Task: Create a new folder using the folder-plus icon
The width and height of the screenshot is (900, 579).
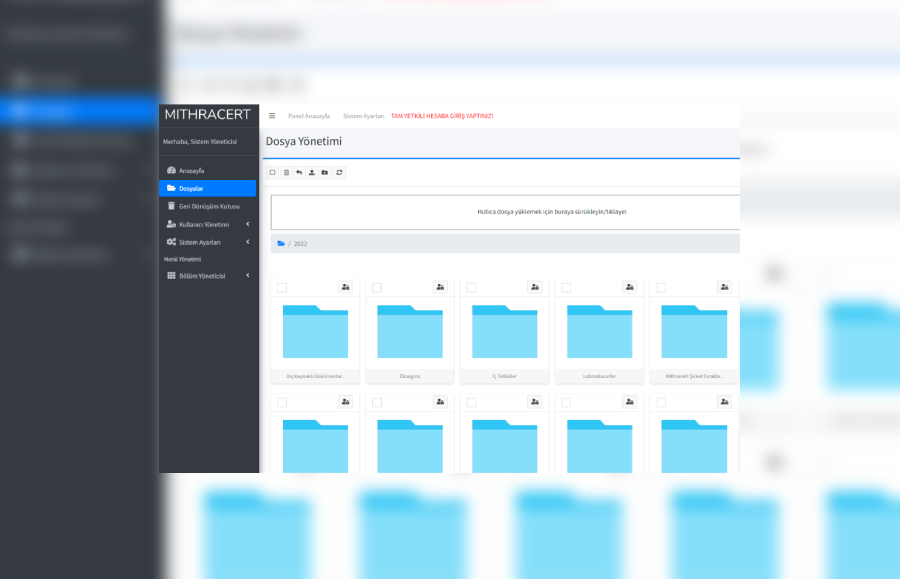Action: point(325,172)
